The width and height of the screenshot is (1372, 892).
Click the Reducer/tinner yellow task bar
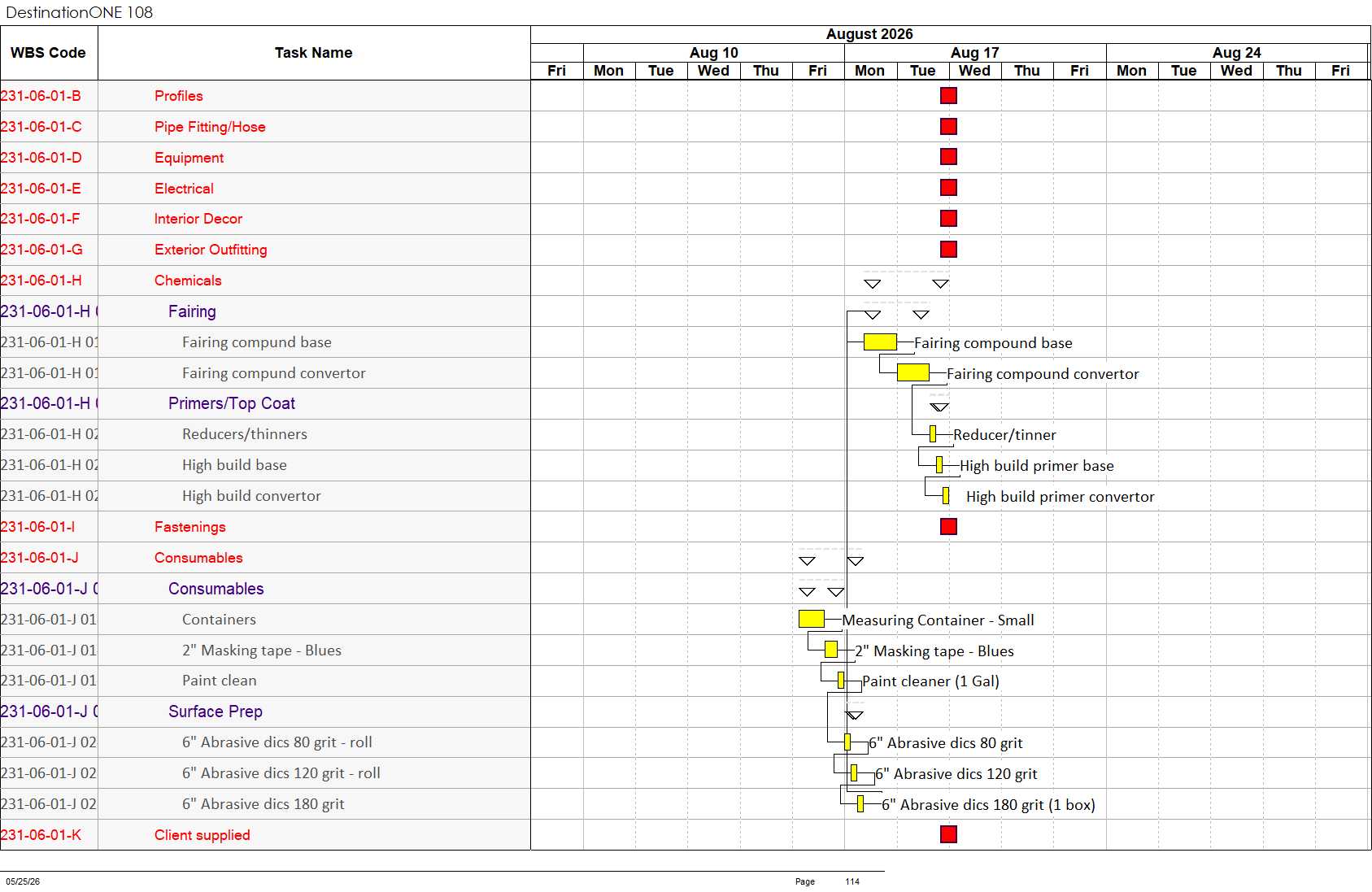point(933,434)
